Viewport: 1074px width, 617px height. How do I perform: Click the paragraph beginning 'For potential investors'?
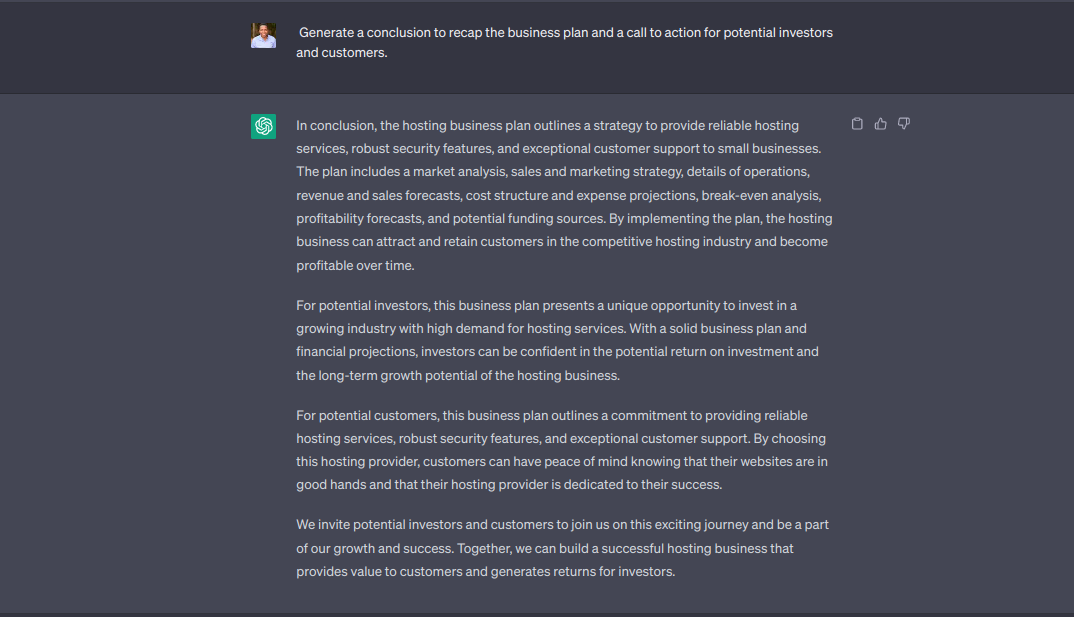[x=558, y=340]
